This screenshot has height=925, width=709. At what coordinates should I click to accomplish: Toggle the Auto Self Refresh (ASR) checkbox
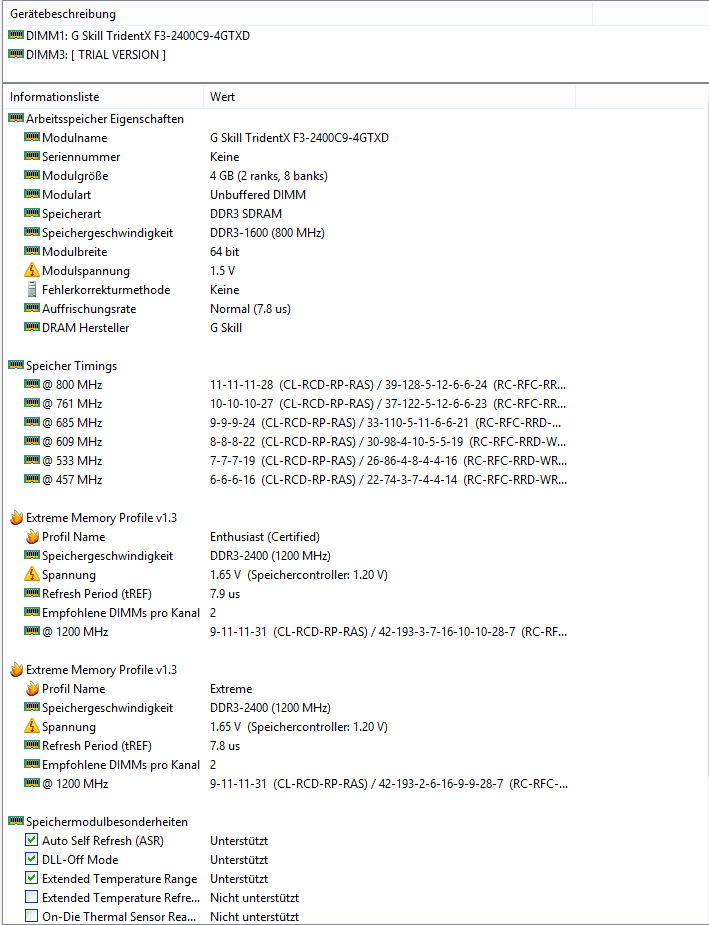(32, 840)
